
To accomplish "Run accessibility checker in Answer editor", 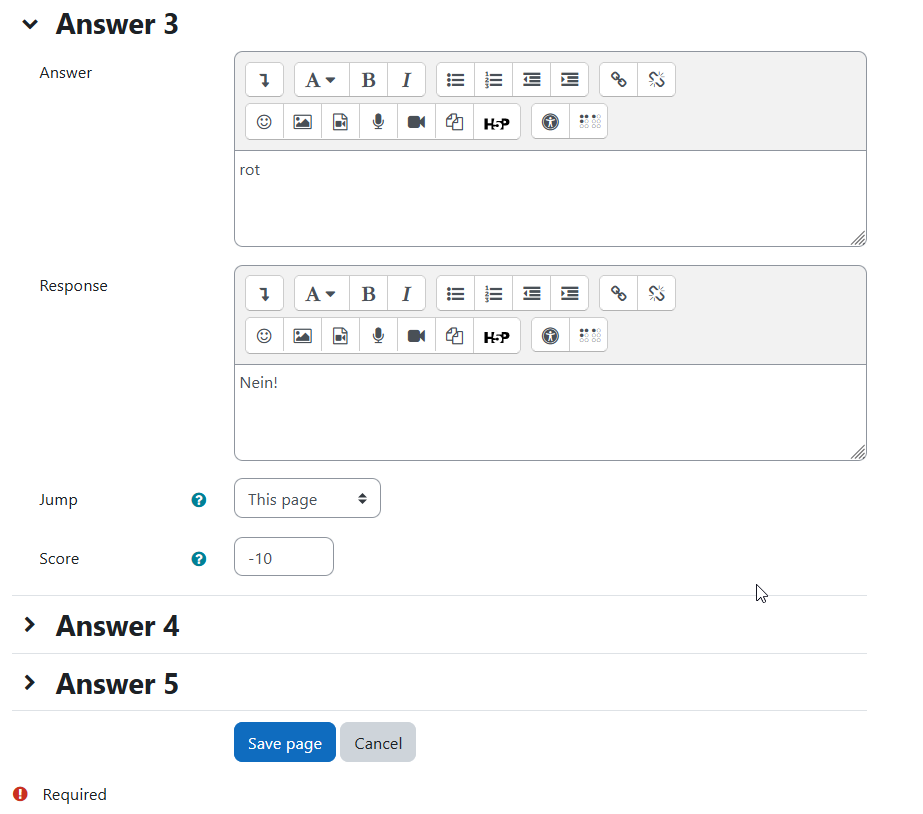I will point(550,122).
